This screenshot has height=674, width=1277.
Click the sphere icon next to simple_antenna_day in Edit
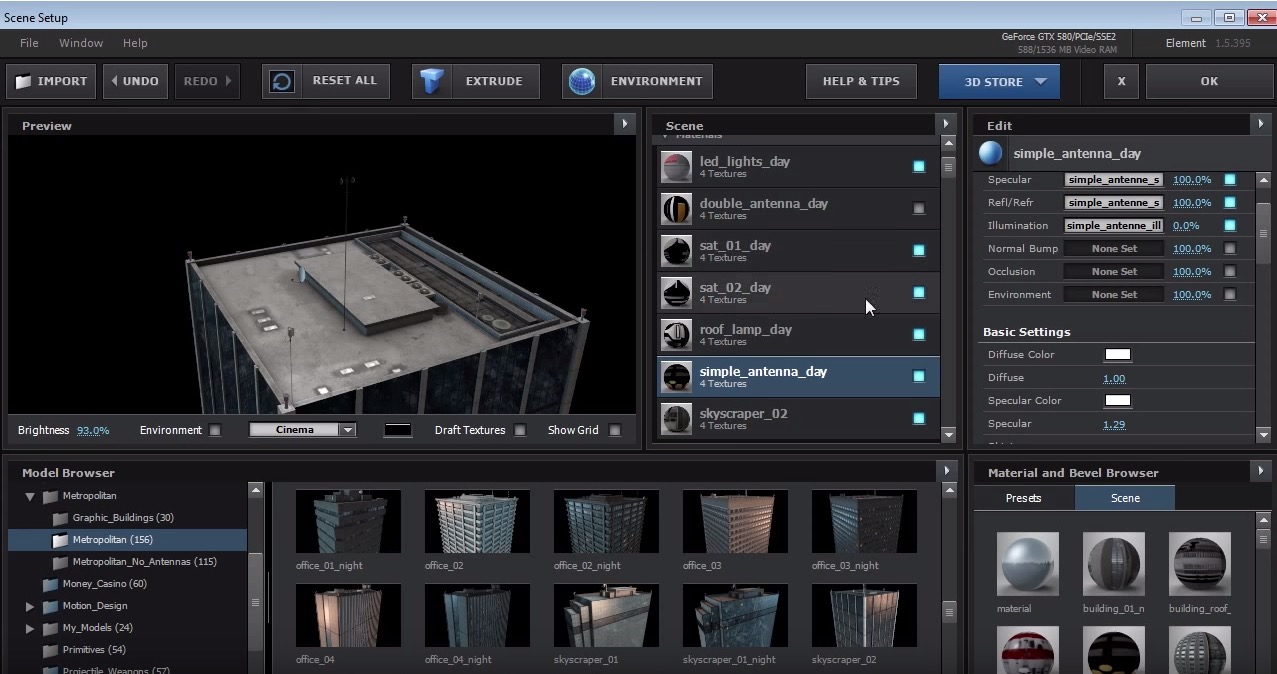[x=990, y=153]
